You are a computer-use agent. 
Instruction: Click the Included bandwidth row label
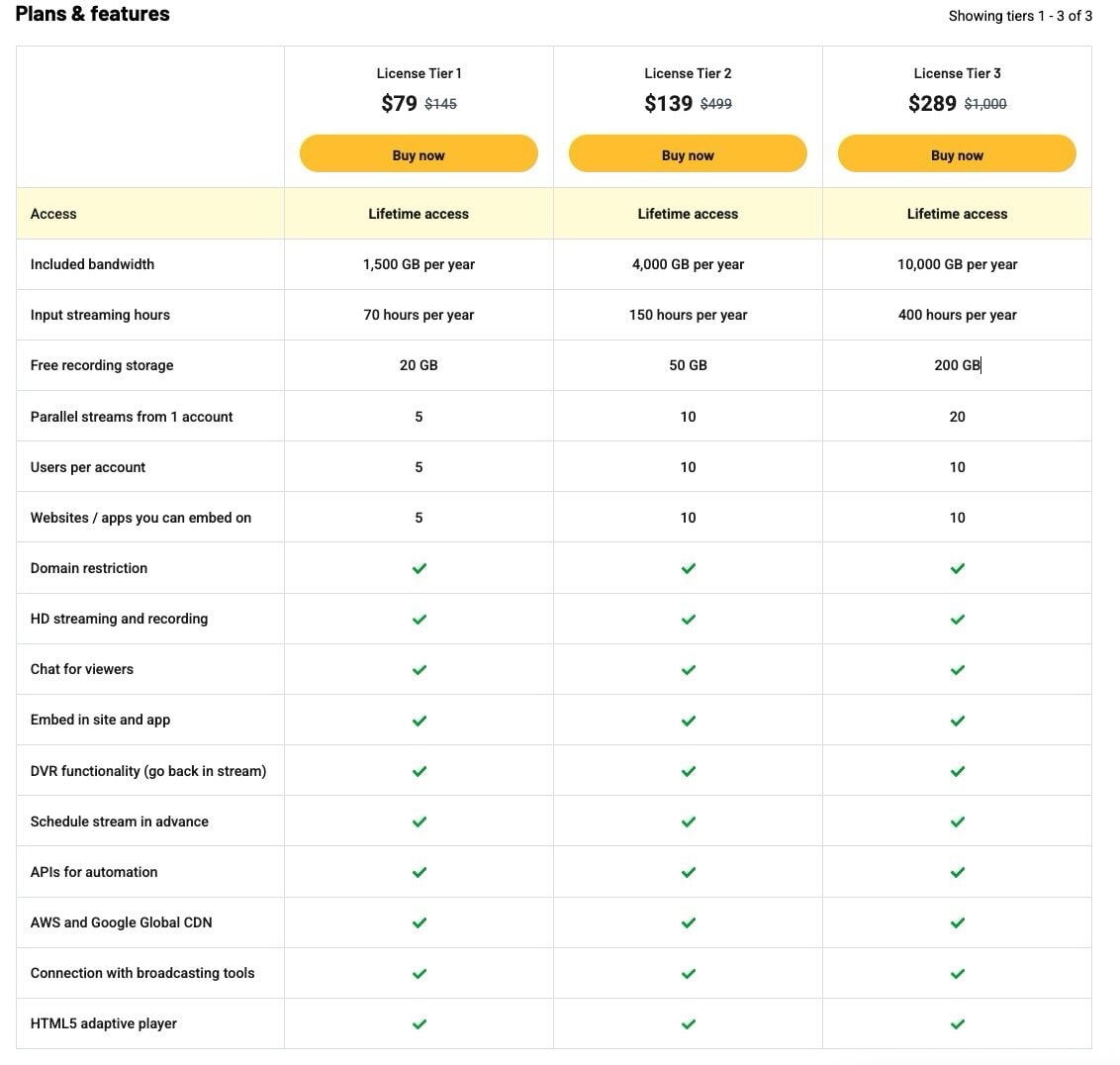pos(92,264)
